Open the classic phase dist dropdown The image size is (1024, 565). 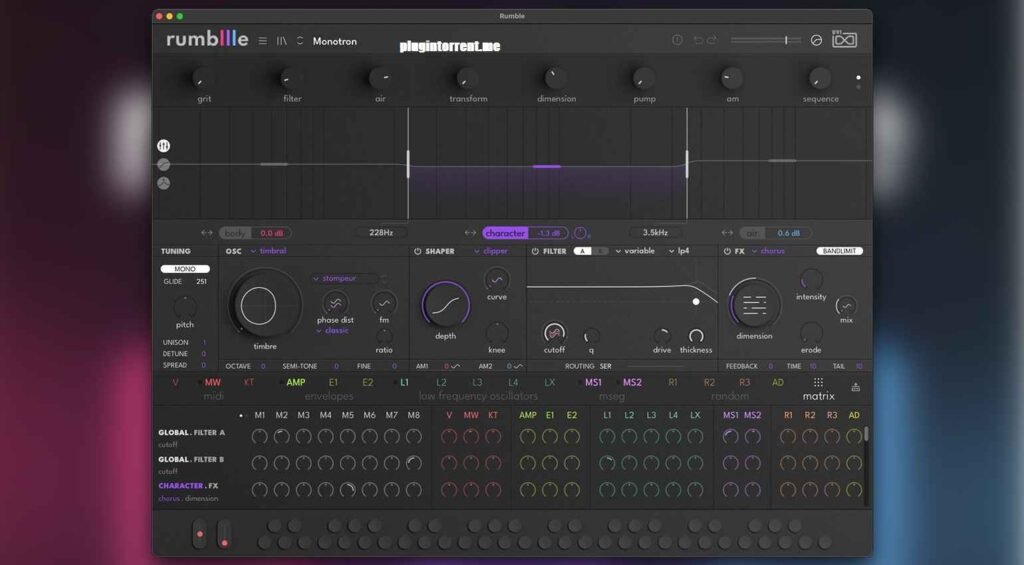[x=332, y=331]
